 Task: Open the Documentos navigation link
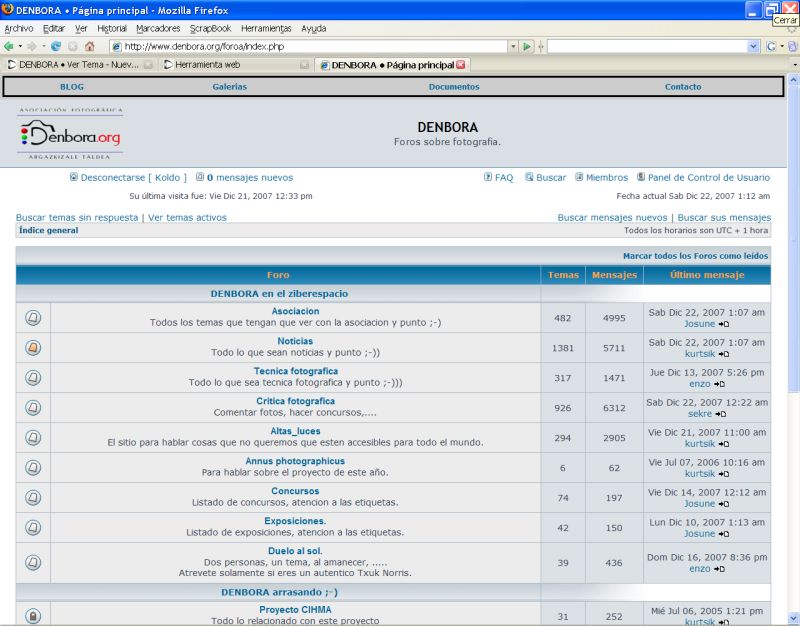[454, 87]
